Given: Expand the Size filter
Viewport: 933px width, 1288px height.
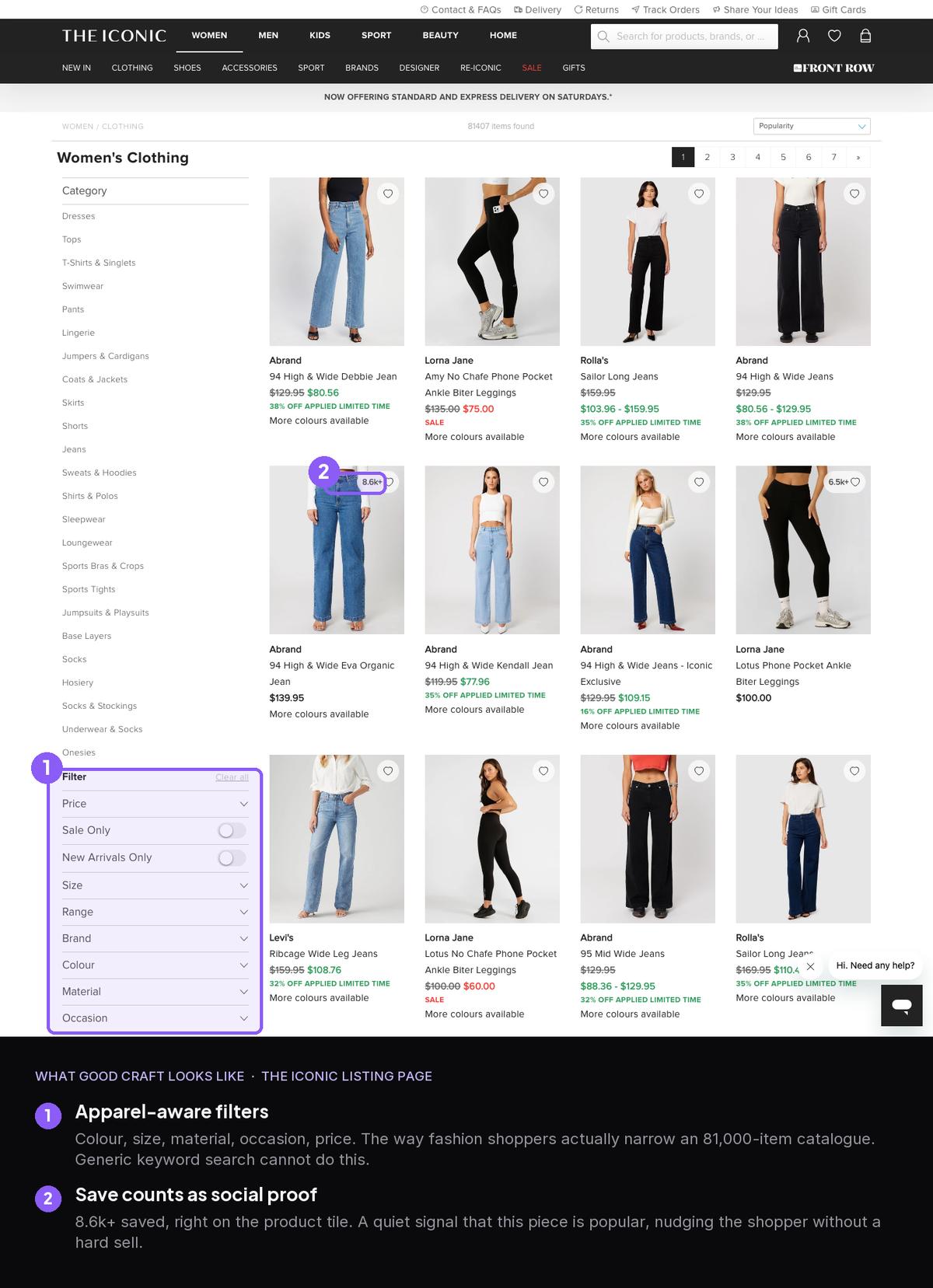Looking at the screenshot, I should click(155, 885).
